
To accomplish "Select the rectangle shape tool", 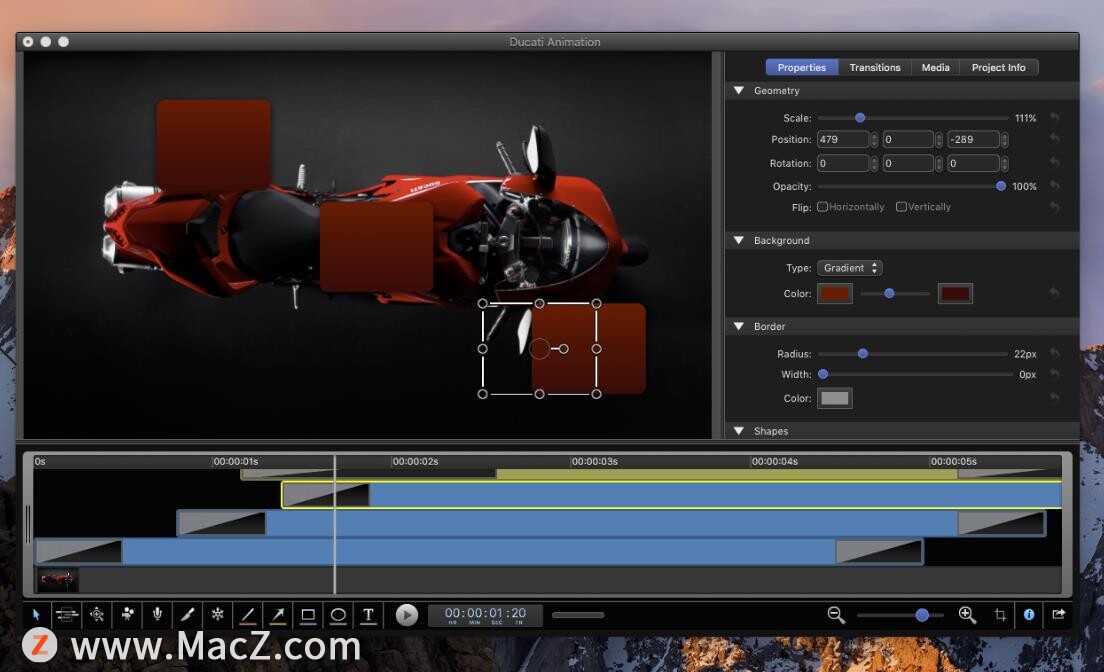I will coord(308,615).
